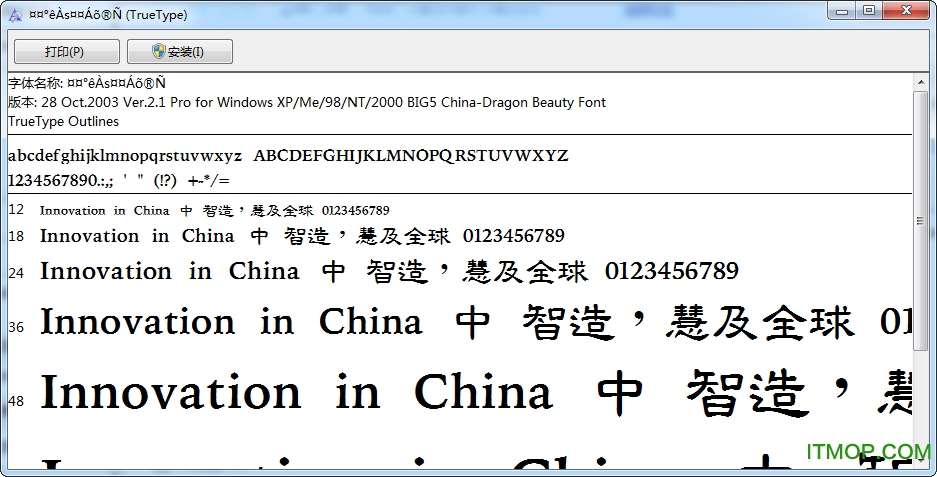Click the 18-point sample line
937x477 pixels.
pyautogui.click(x=302, y=236)
